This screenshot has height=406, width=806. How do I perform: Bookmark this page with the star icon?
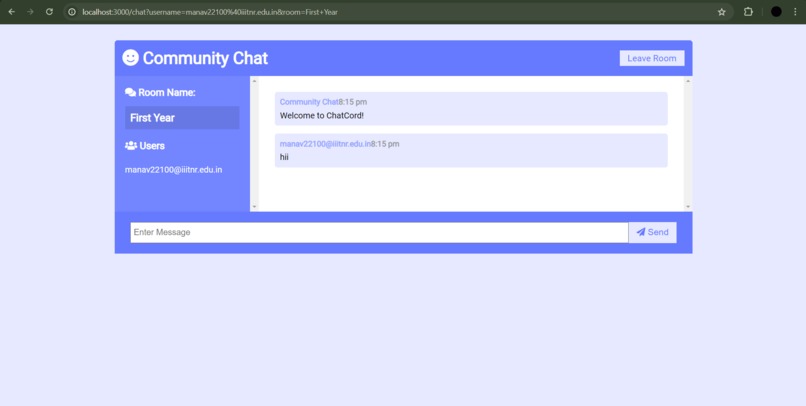click(722, 12)
